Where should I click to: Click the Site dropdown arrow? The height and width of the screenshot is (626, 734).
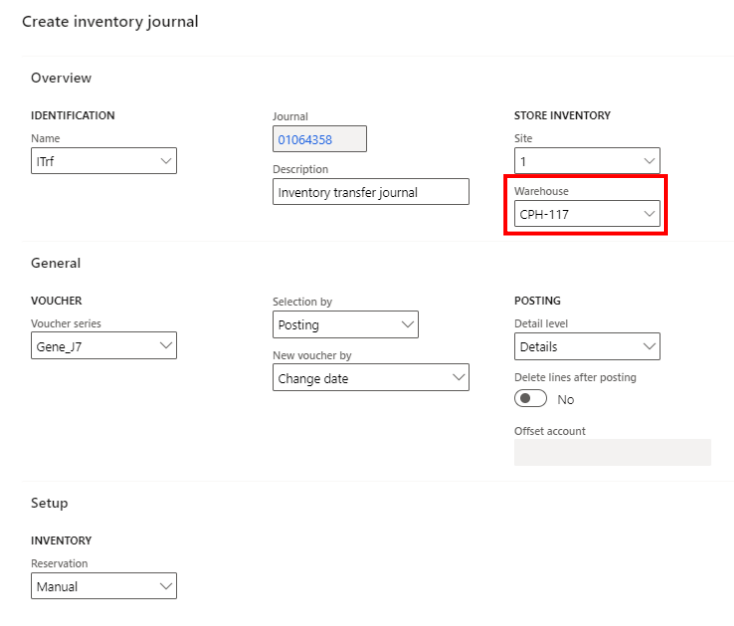pyautogui.click(x=649, y=161)
